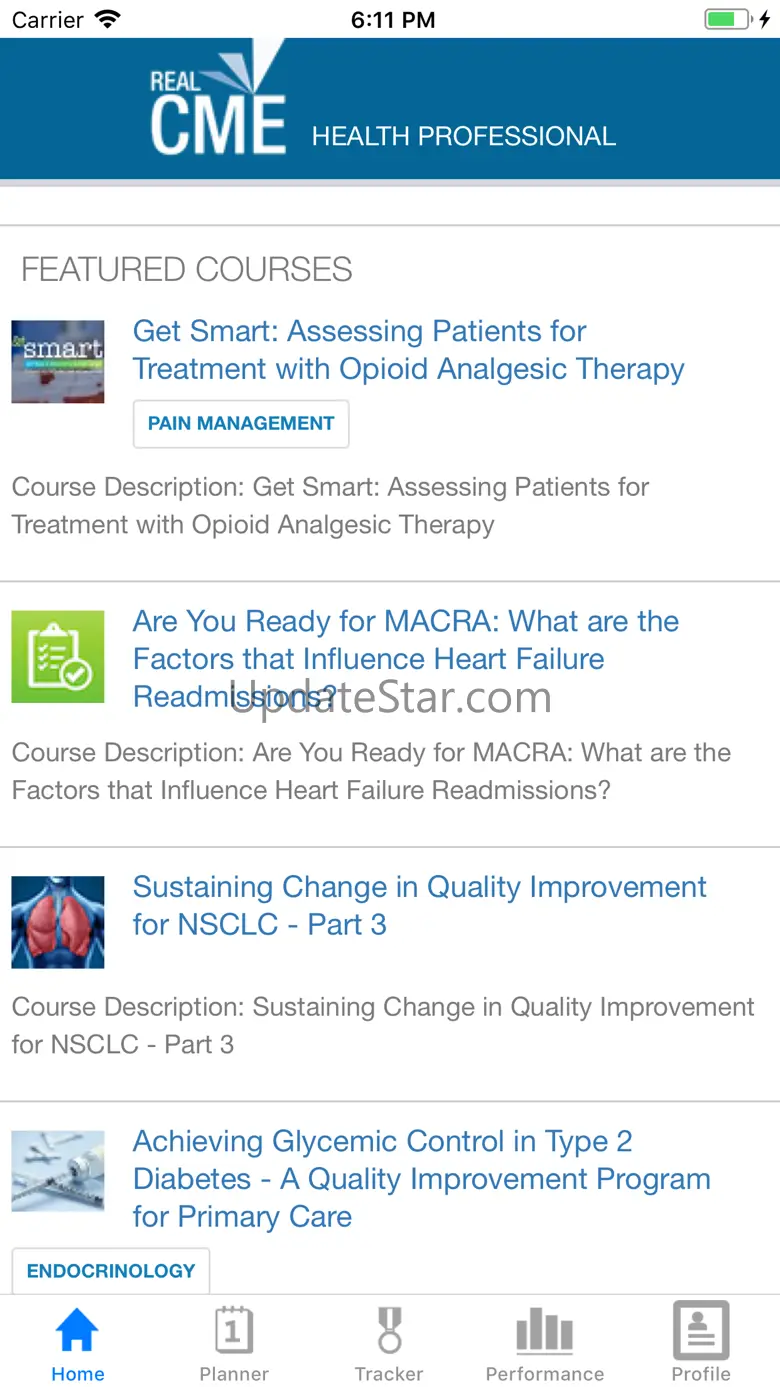The width and height of the screenshot is (780, 1387).
Task: Open the Performance bar chart icon
Action: point(545,1333)
